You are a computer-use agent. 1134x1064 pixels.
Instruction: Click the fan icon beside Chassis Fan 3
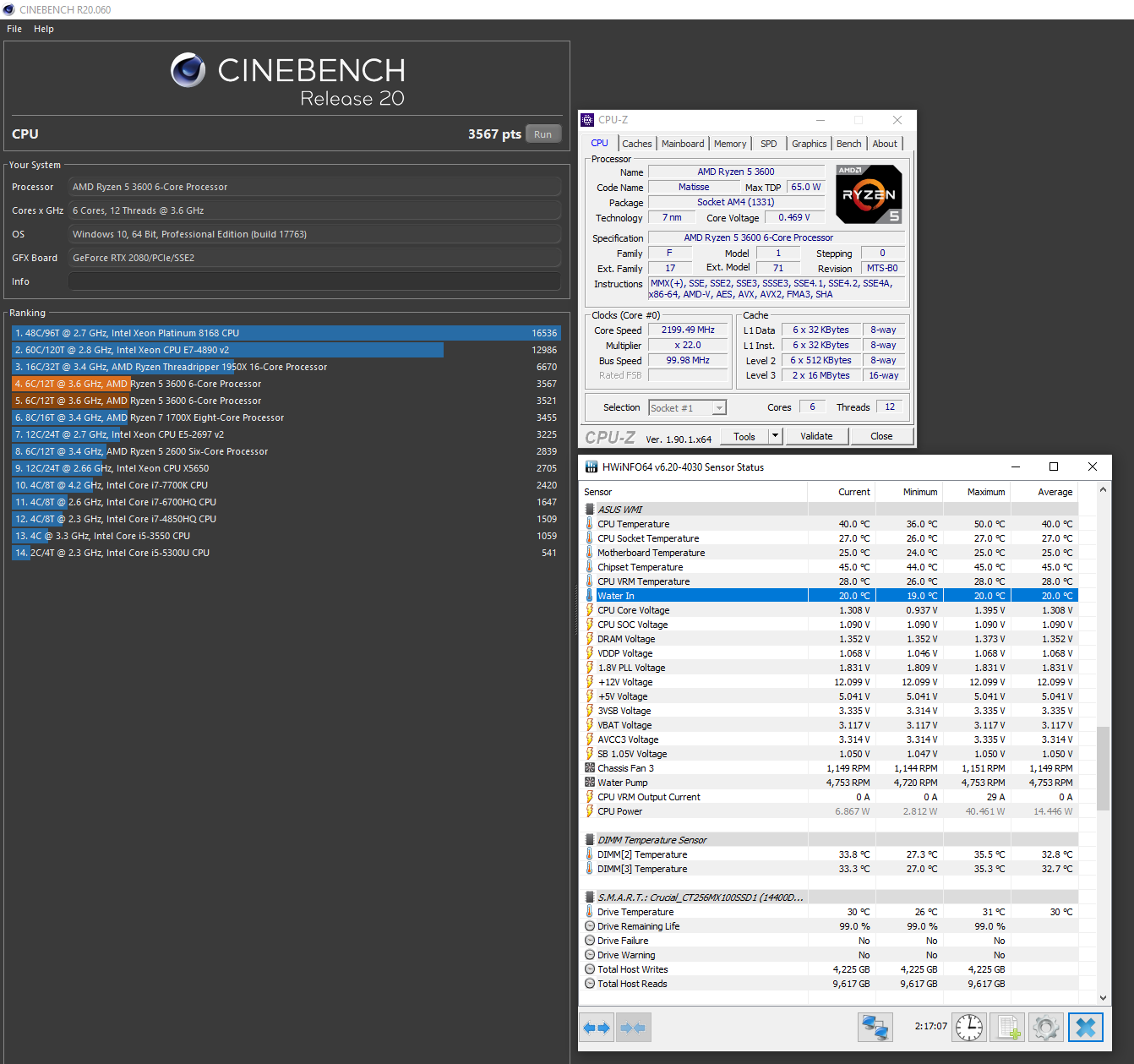click(x=590, y=767)
